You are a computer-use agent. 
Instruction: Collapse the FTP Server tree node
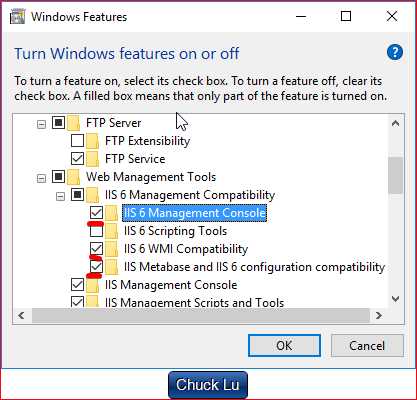[x=41, y=125]
